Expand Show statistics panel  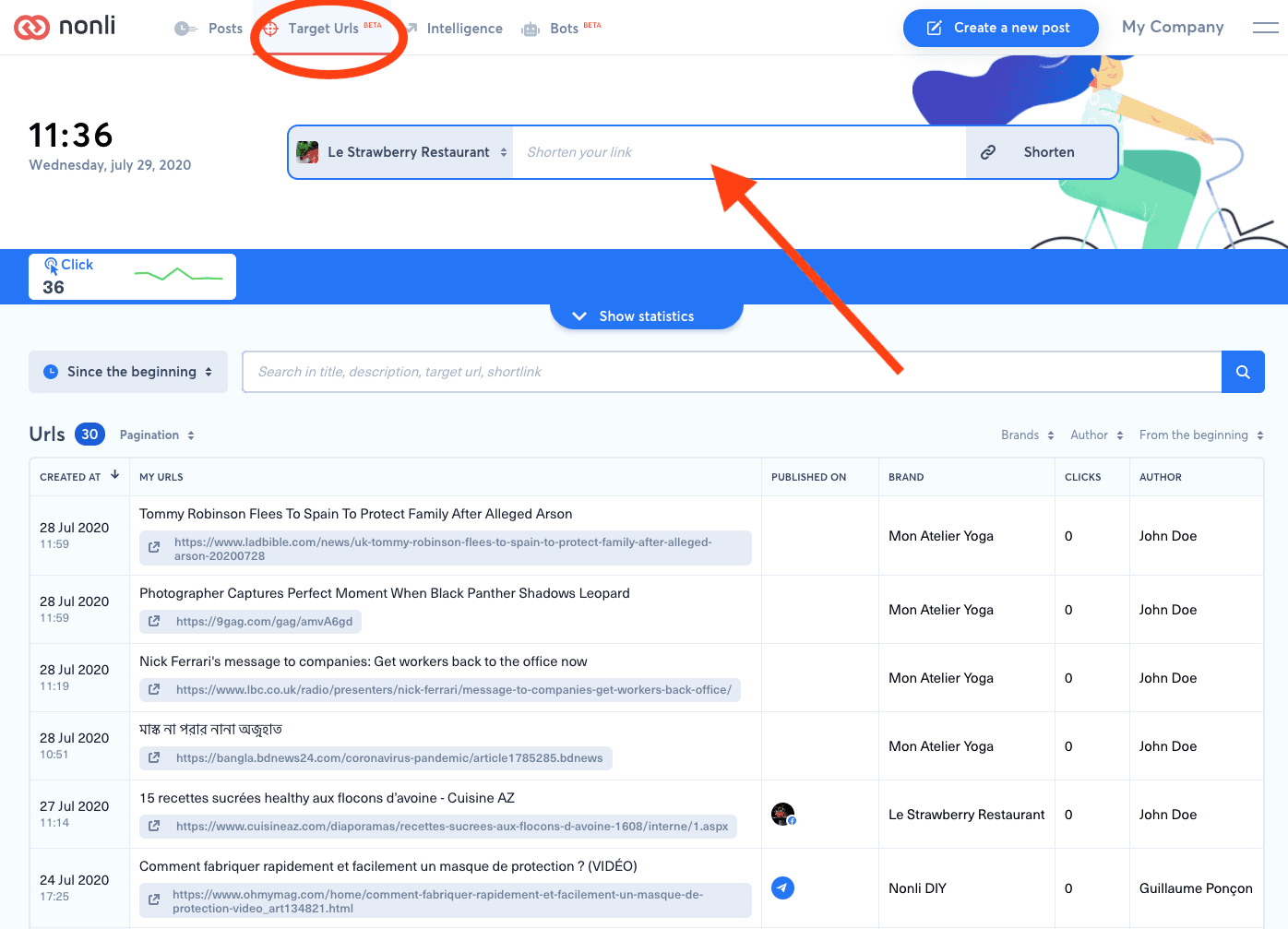[x=646, y=316]
